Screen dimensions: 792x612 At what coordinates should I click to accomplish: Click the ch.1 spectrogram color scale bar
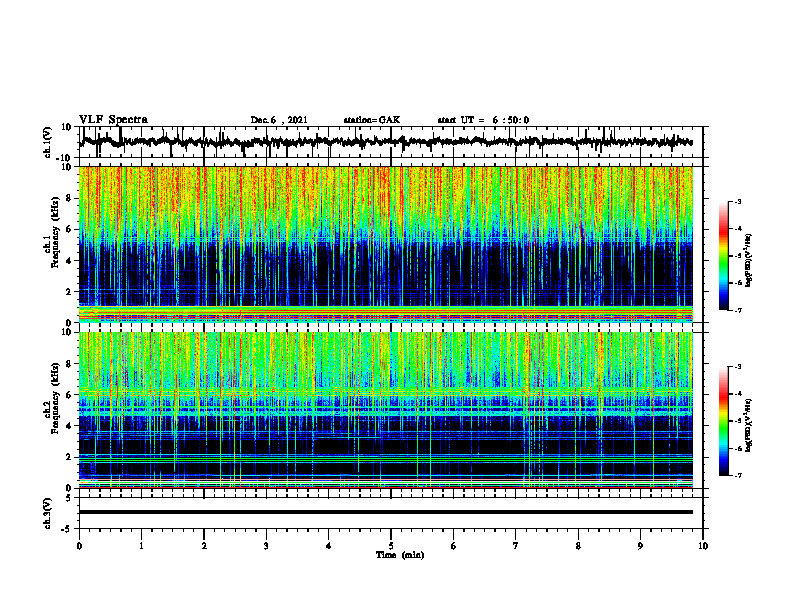(723, 256)
